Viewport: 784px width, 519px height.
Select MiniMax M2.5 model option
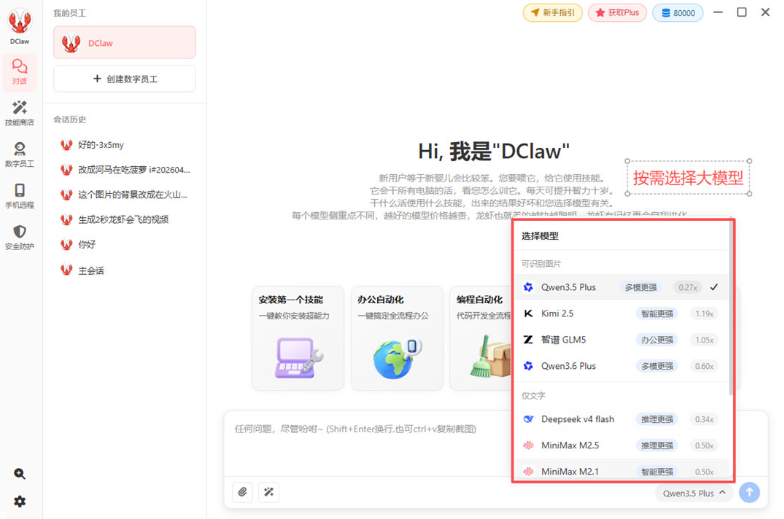[622, 445]
